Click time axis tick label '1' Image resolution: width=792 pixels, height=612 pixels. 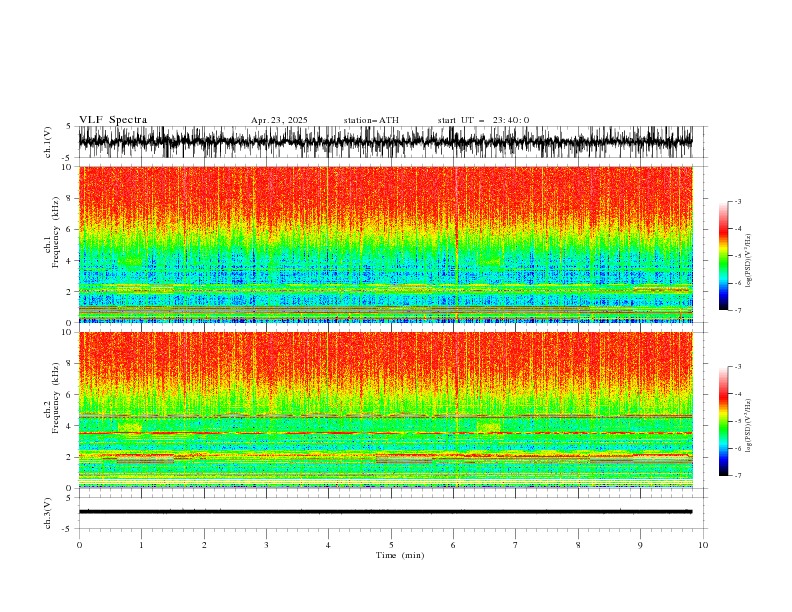click(141, 545)
